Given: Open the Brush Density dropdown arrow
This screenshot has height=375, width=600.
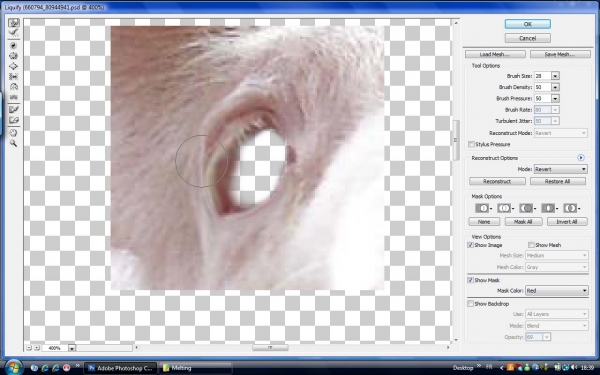Looking at the screenshot, I should point(555,87).
